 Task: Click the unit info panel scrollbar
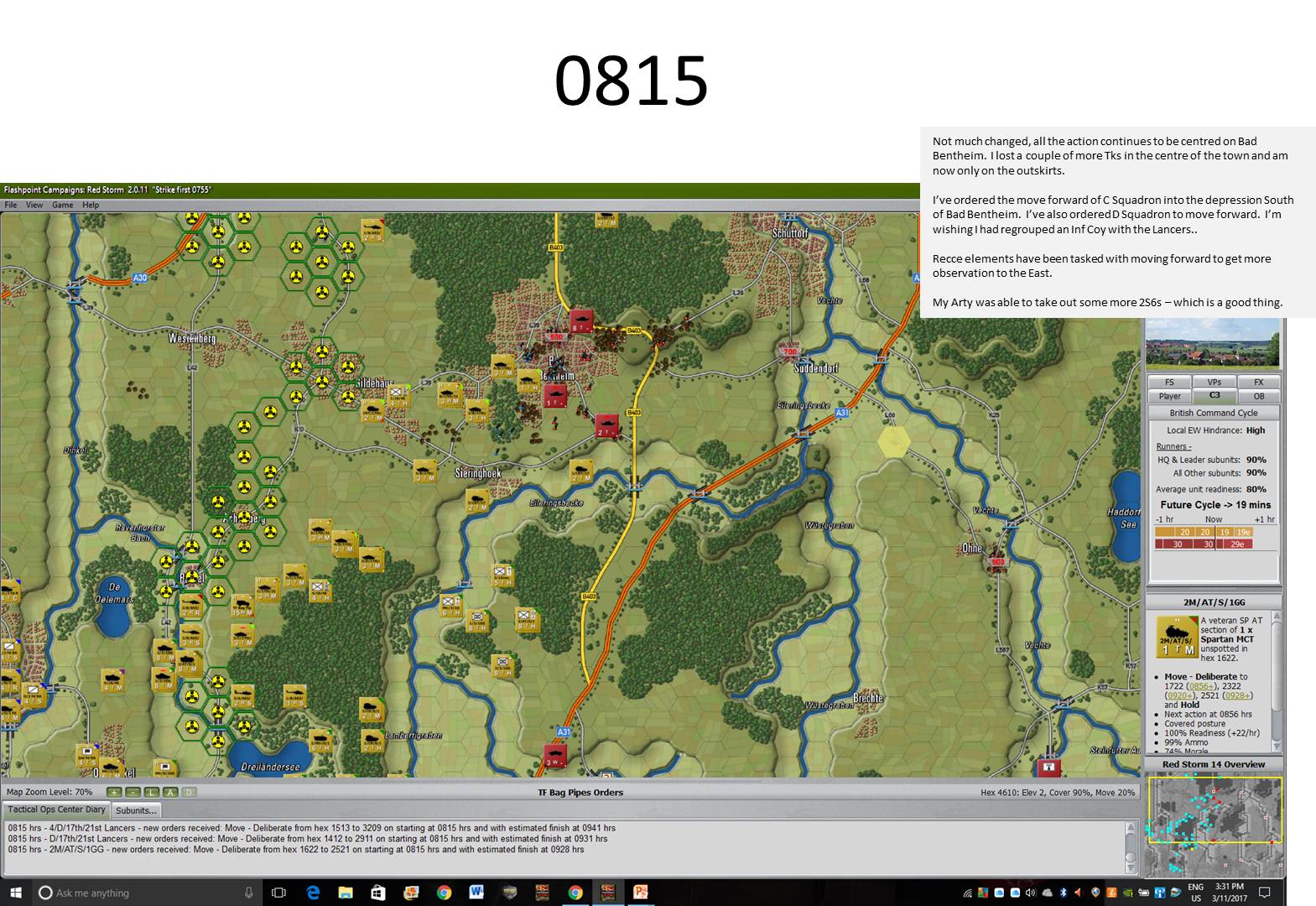tap(1276, 681)
